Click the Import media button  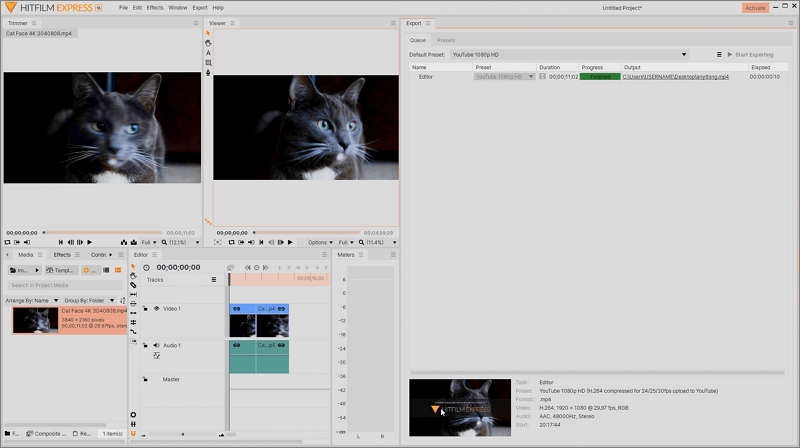click(x=24, y=270)
